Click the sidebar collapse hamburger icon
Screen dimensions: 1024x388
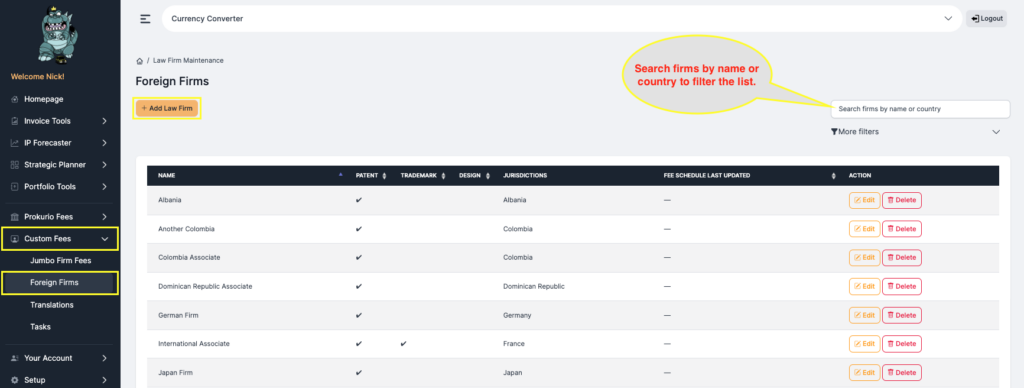[145, 19]
